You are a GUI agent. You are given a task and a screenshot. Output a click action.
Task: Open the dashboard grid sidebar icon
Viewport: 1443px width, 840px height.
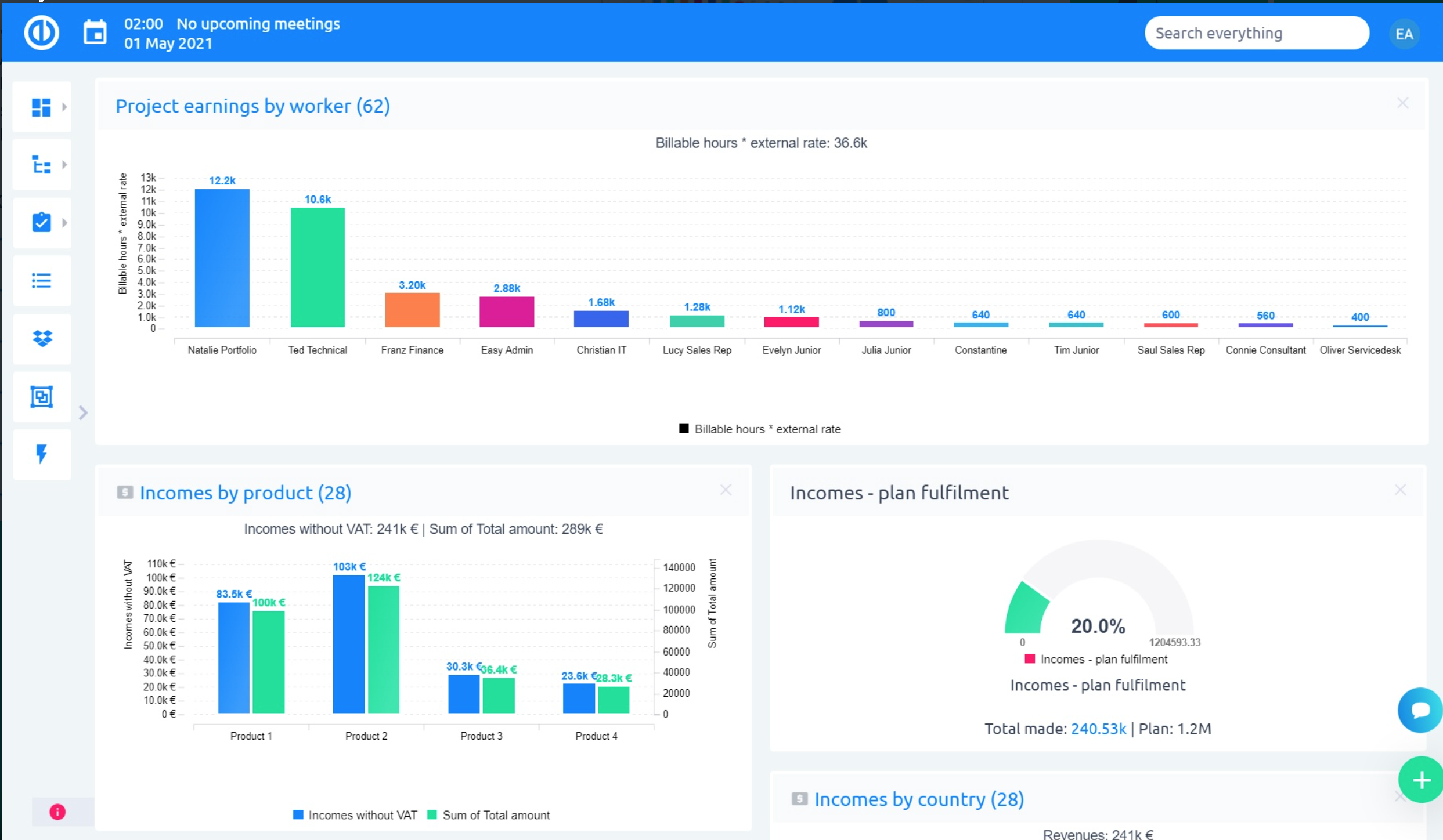point(41,107)
